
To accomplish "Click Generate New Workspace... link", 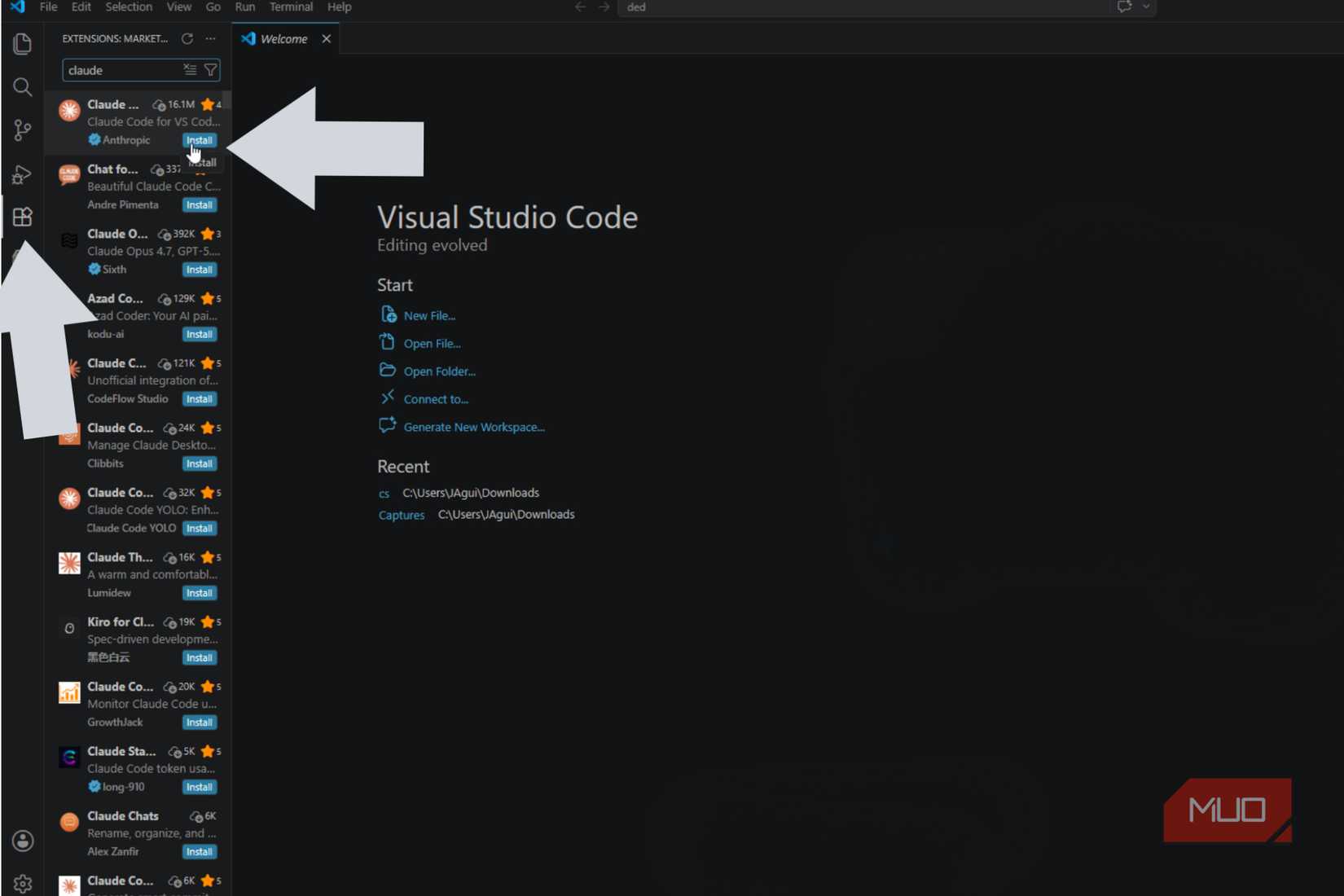I will click(x=474, y=427).
